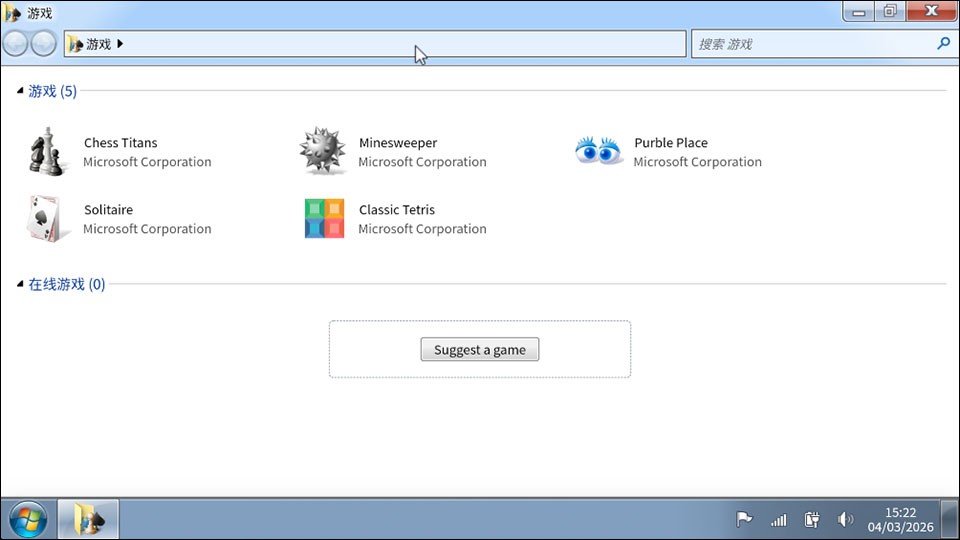Click the title bar games window icon

(12, 13)
